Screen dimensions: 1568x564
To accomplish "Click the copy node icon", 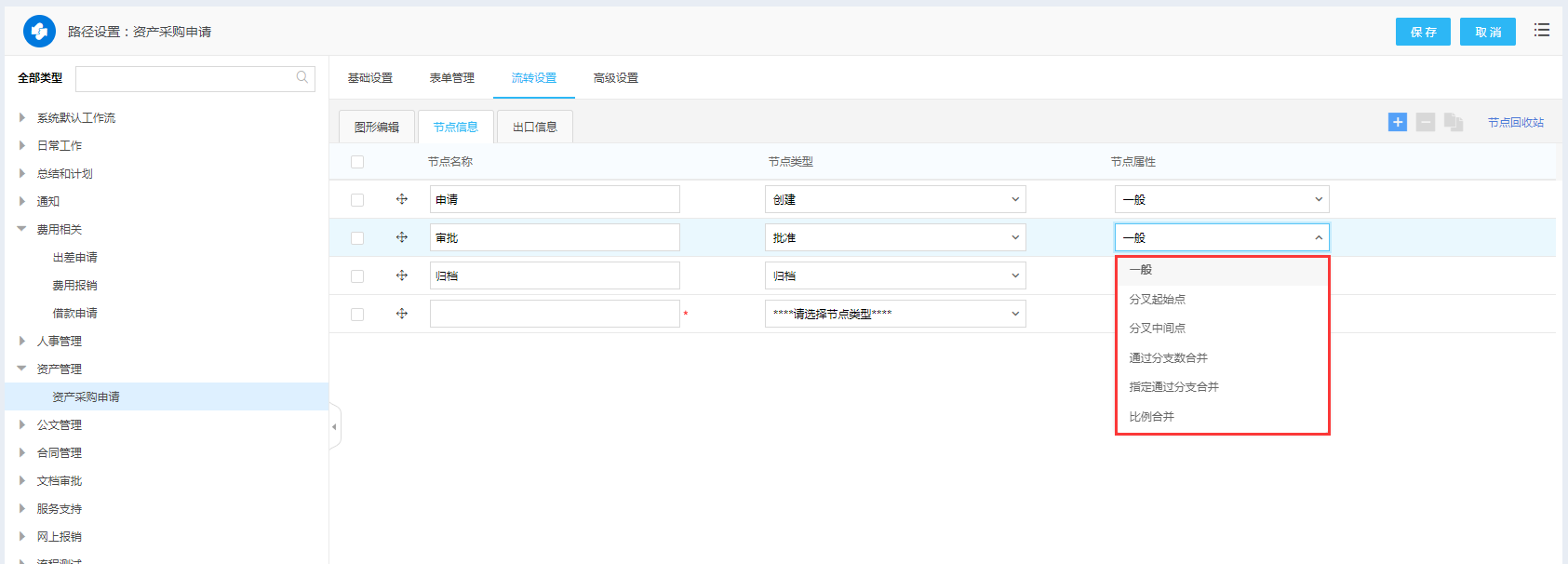I will point(1454,122).
